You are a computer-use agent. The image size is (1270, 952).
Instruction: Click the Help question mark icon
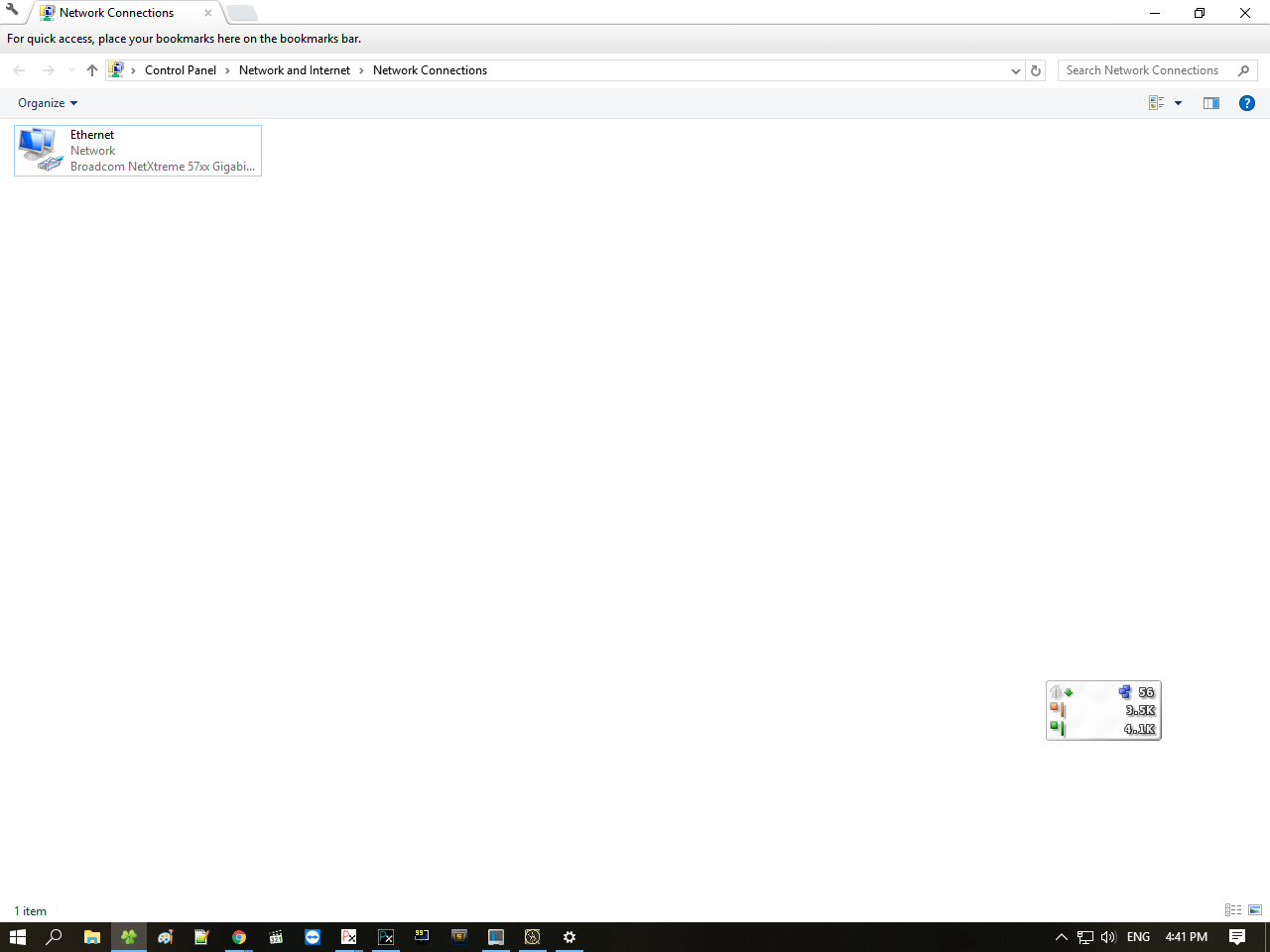[1247, 103]
